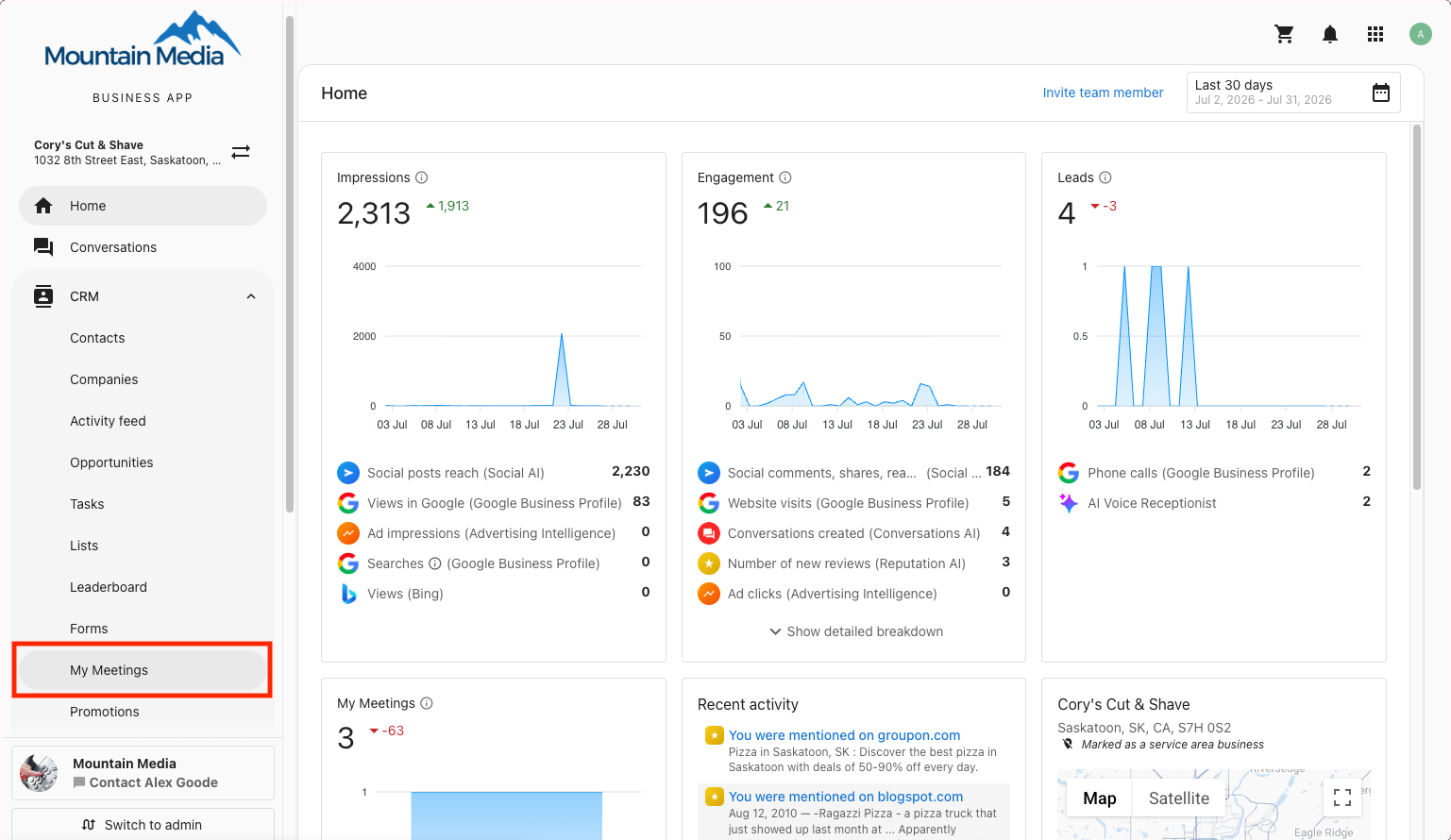Open My Meetings in the sidebar
This screenshot has height=840, width=1451.
[143, 670]
